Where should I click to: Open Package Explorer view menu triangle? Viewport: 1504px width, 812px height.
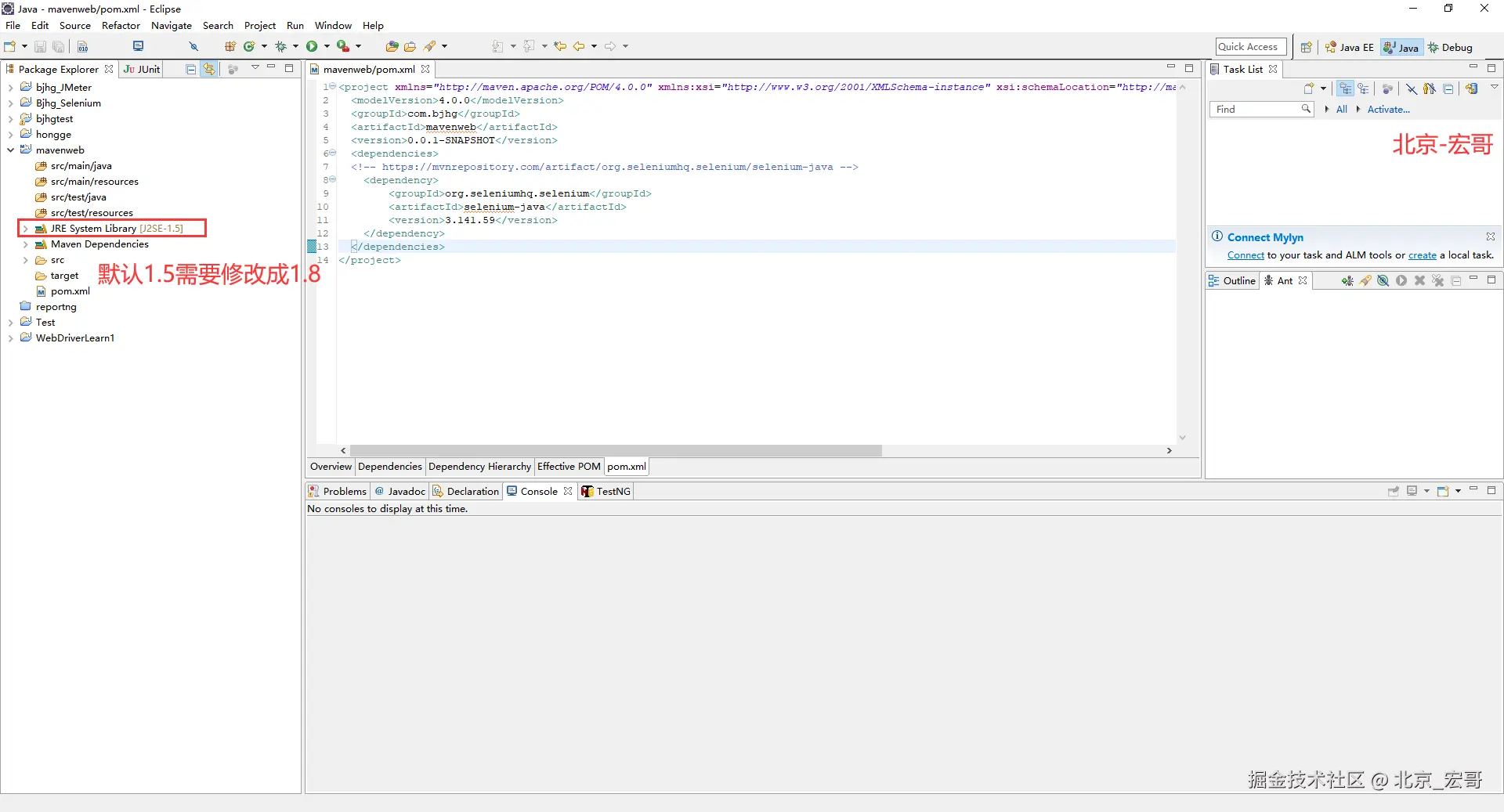coord(255,68)
